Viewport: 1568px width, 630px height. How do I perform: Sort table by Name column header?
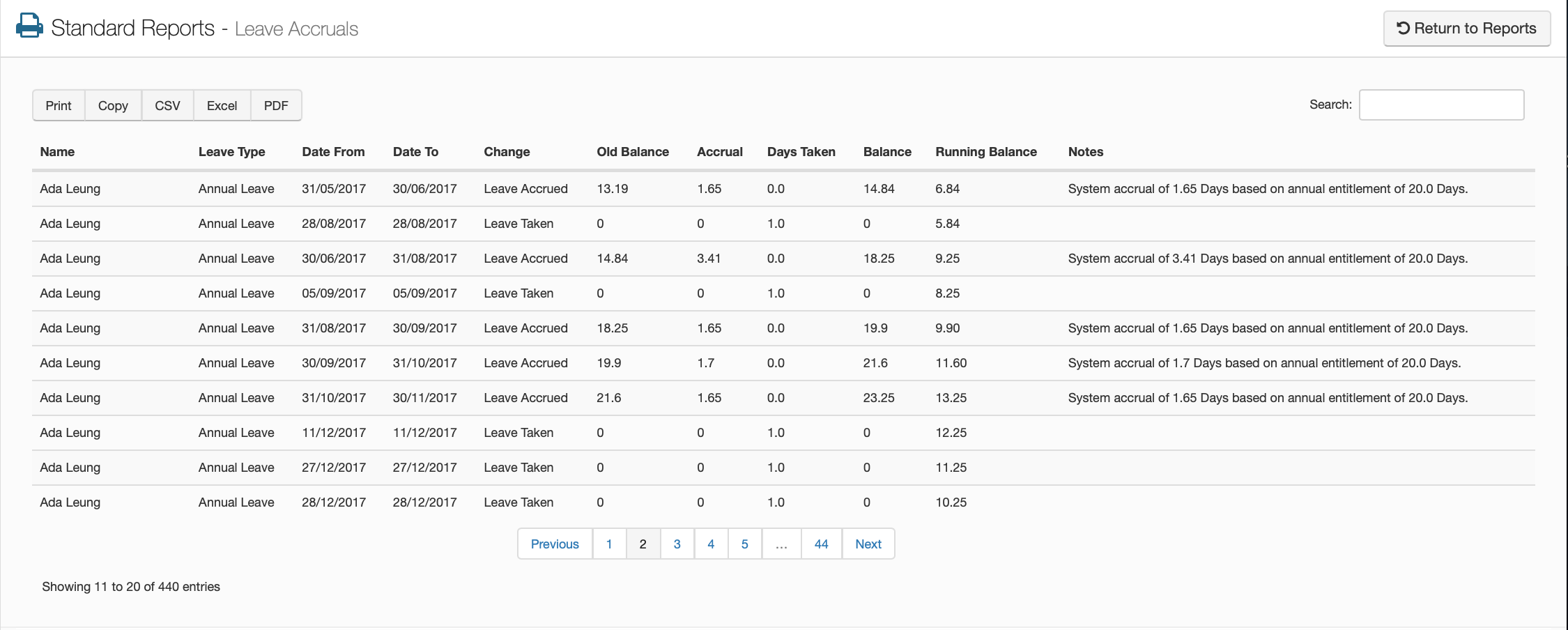click(x=57, y=152)
